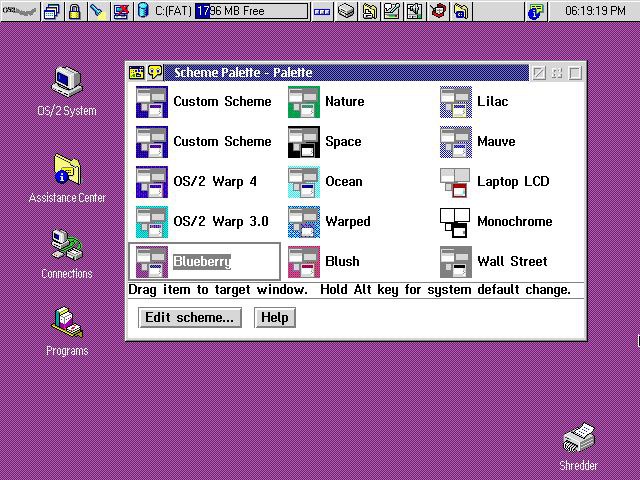Click the Scheme Palette system menu icon
This screenshot has width=640, height=480.
tap(137, 73)
